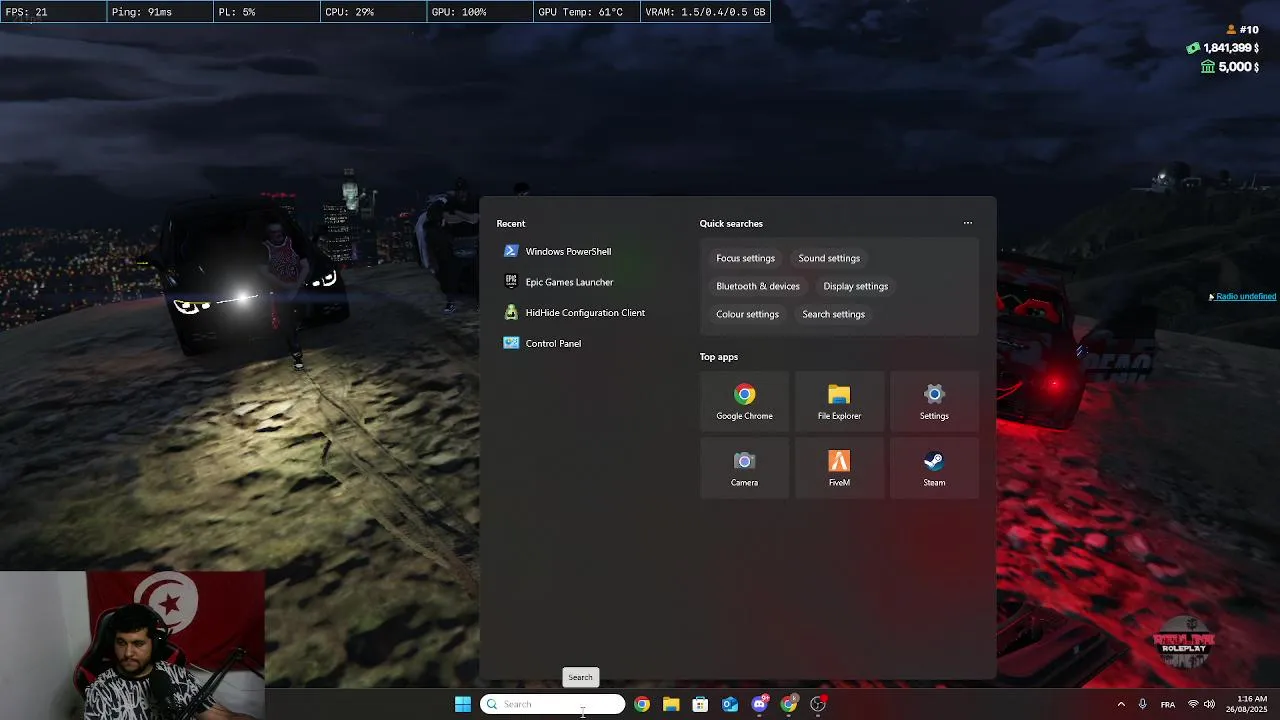Open volume speaker tray icon
This screenshot has height=720, width=1280.
pos(1209,704)
